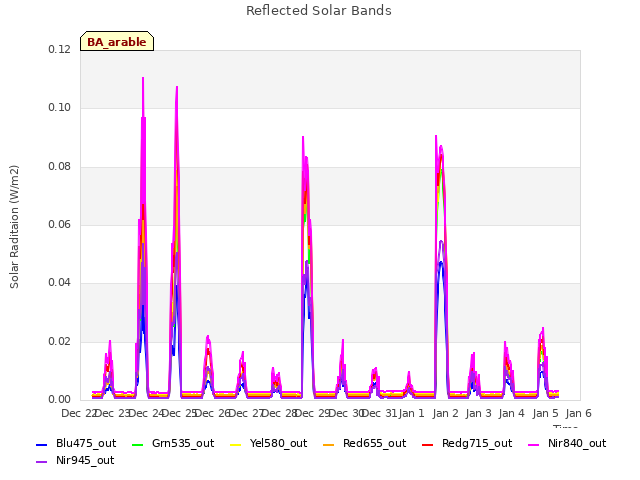Toggle Redg715_out series in legend

point(467,443)
